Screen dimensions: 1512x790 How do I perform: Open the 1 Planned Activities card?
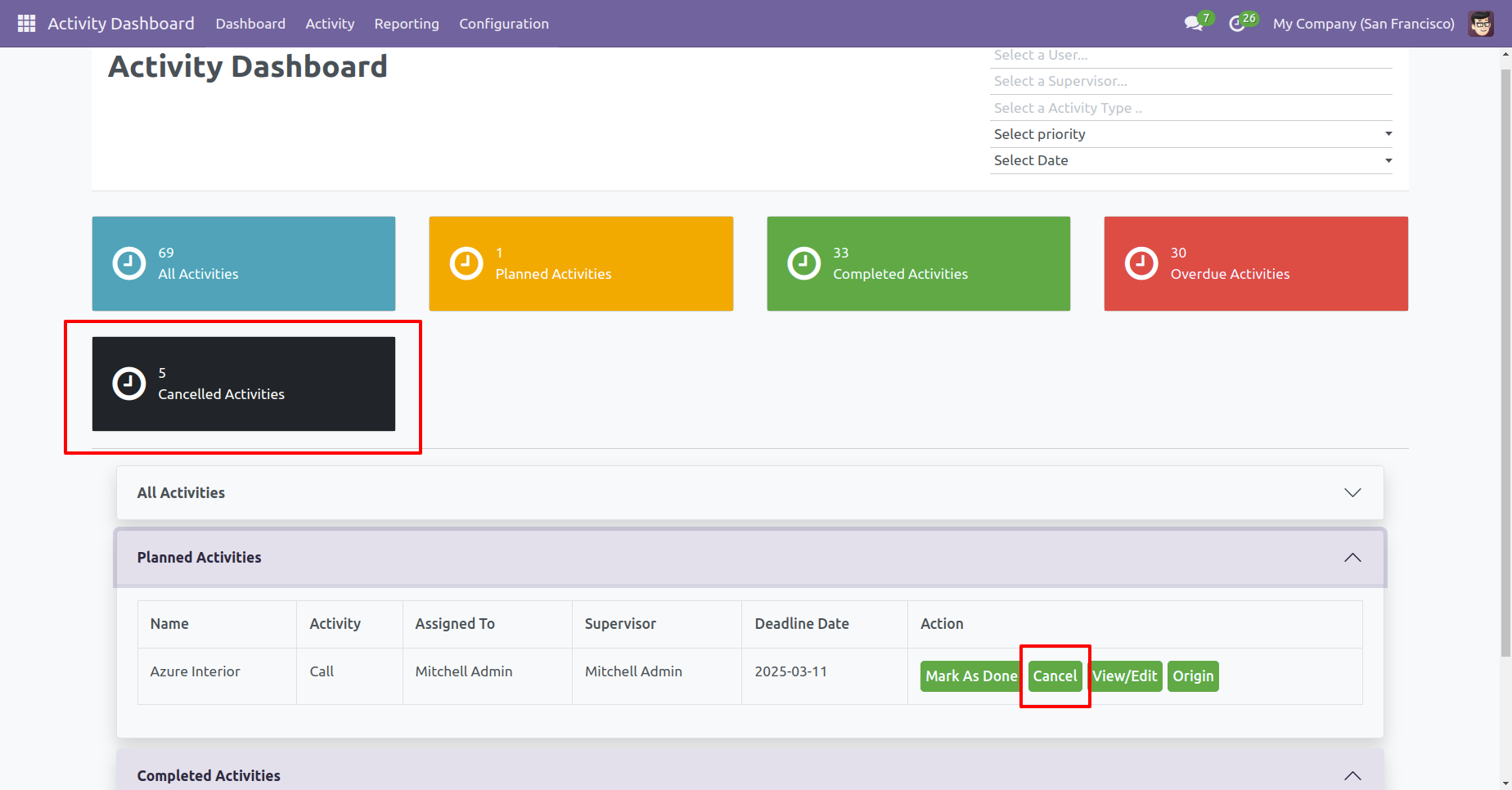(581, 263)
